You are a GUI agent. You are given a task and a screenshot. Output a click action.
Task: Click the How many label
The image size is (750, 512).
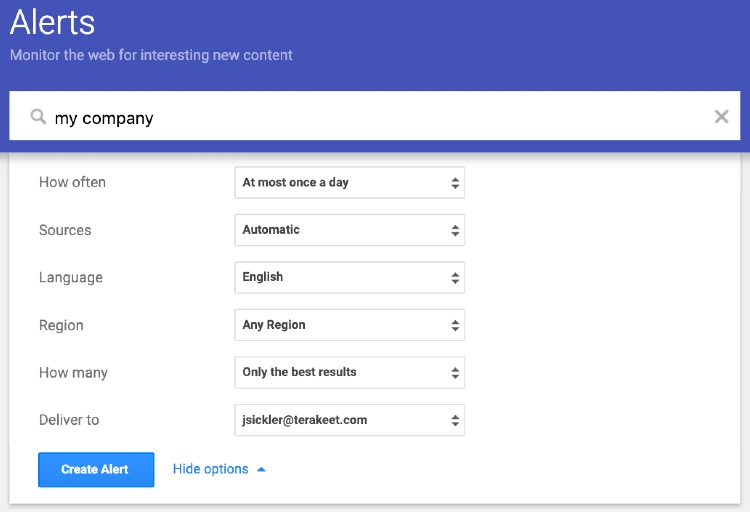[x=73, y=373]
